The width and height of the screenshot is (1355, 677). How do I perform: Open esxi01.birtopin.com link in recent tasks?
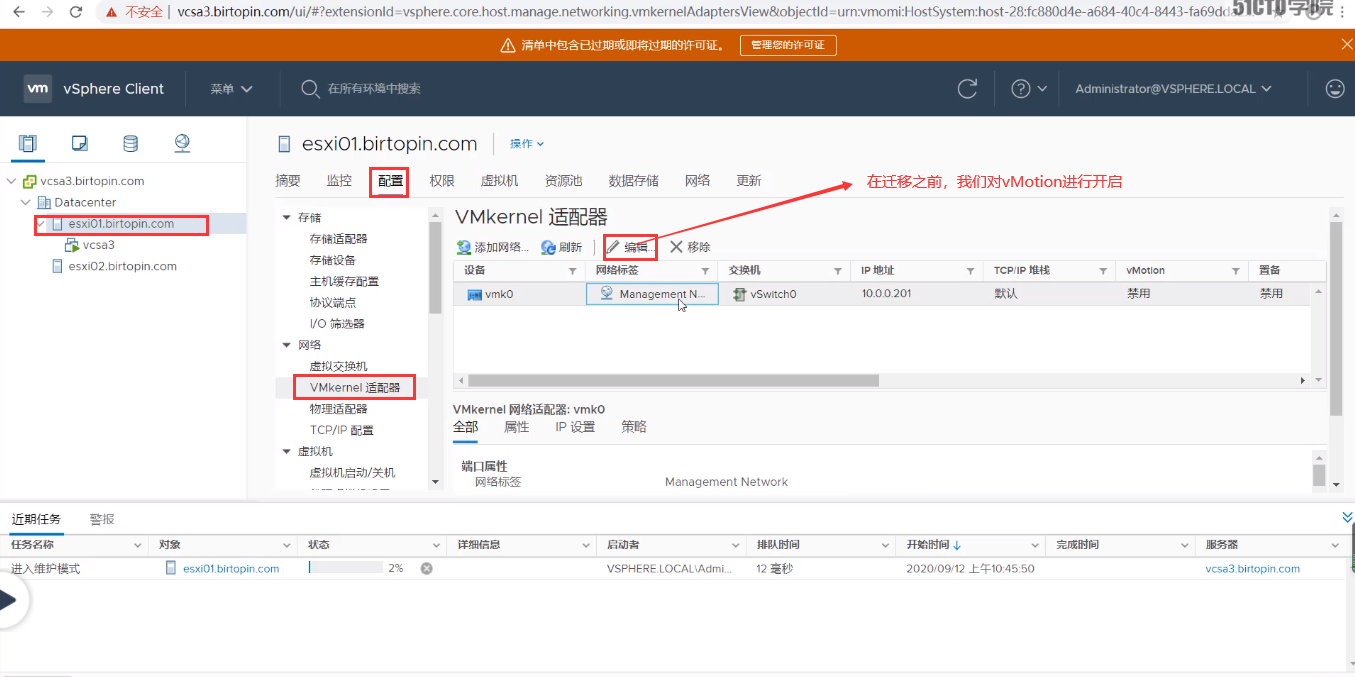click(x=231, y=568)
